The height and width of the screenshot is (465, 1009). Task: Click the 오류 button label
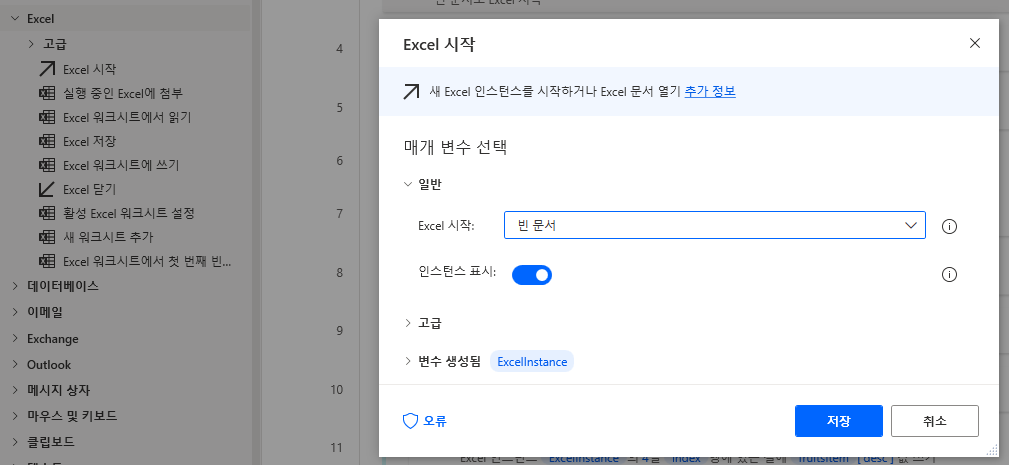(435, 421)
